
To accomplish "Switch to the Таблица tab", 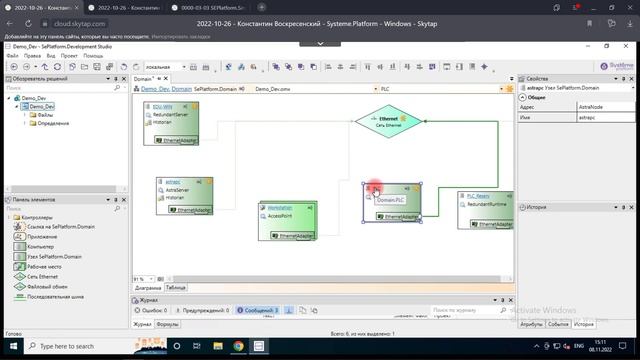I will point(176,288).
